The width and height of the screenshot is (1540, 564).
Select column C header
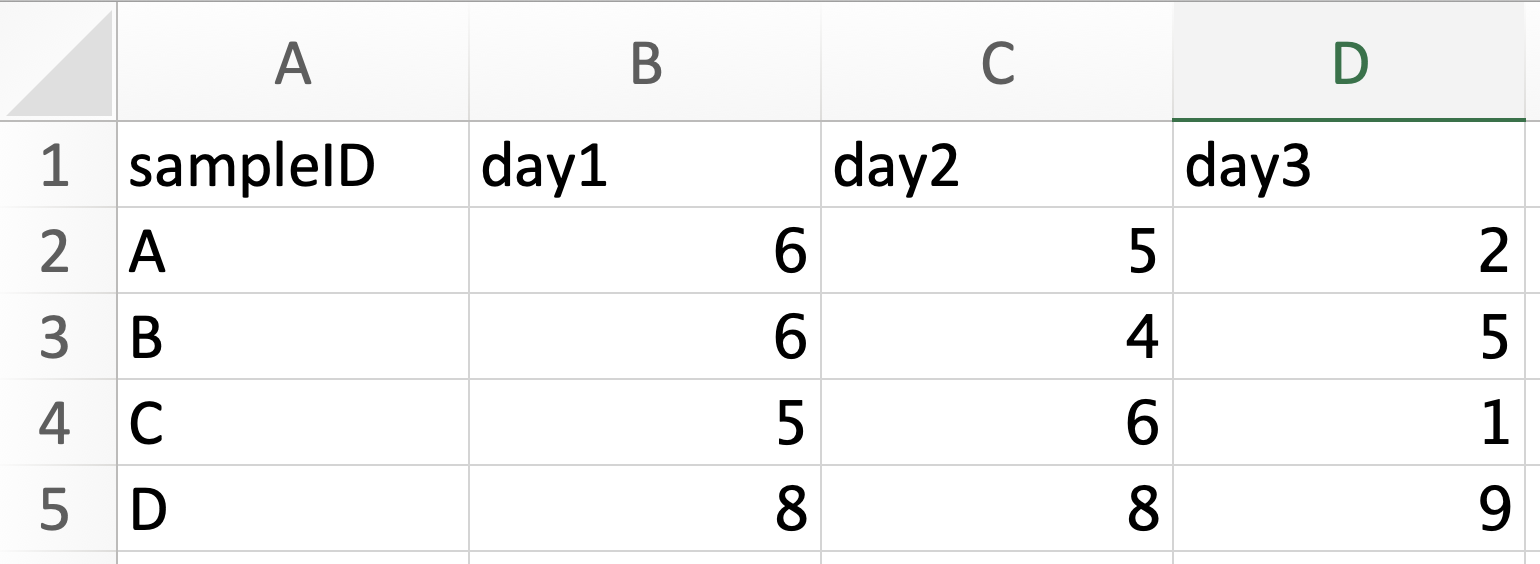[997, 64]
